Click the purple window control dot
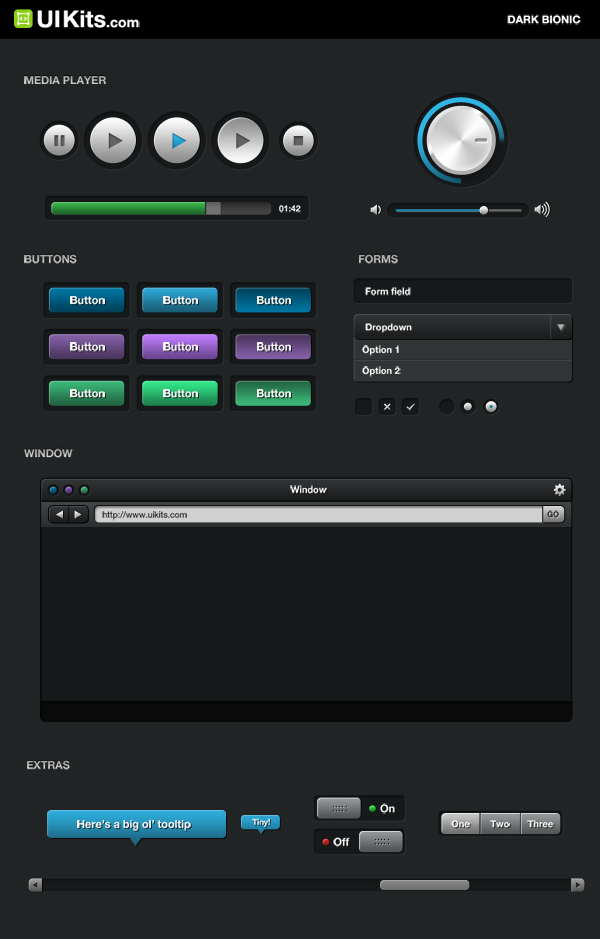Screen dimensions: 600x939 pos(69,490)
